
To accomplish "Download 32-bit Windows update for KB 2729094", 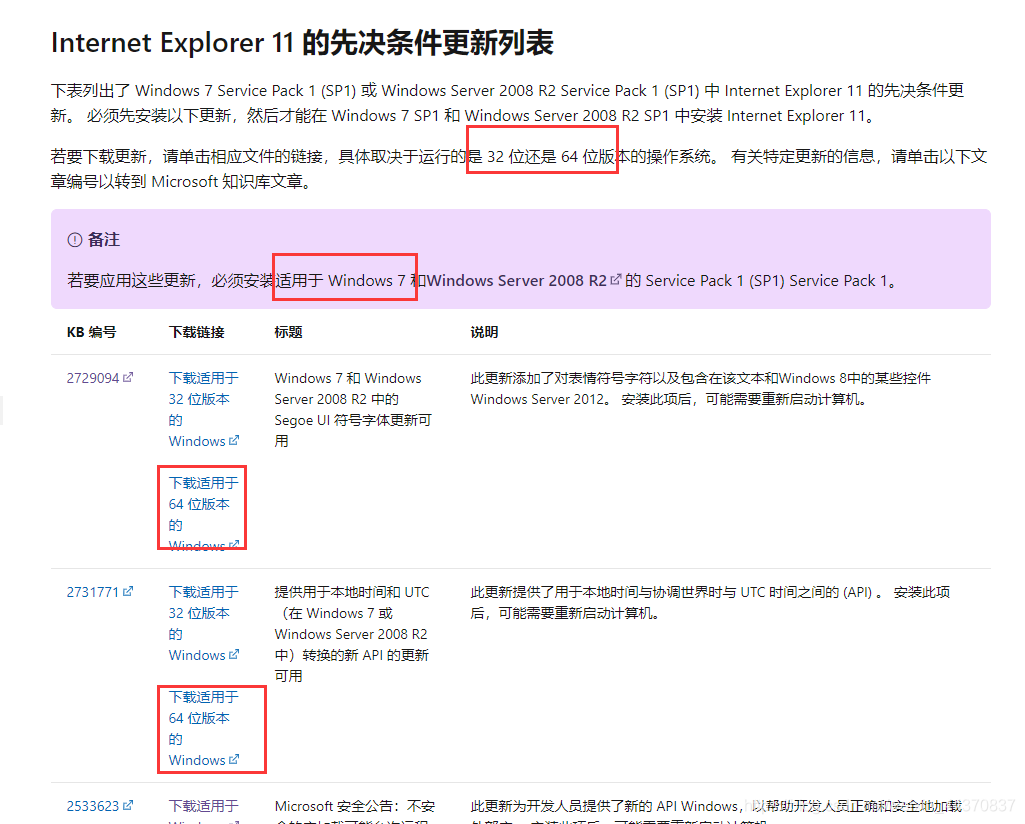I will tap(203, 409).
